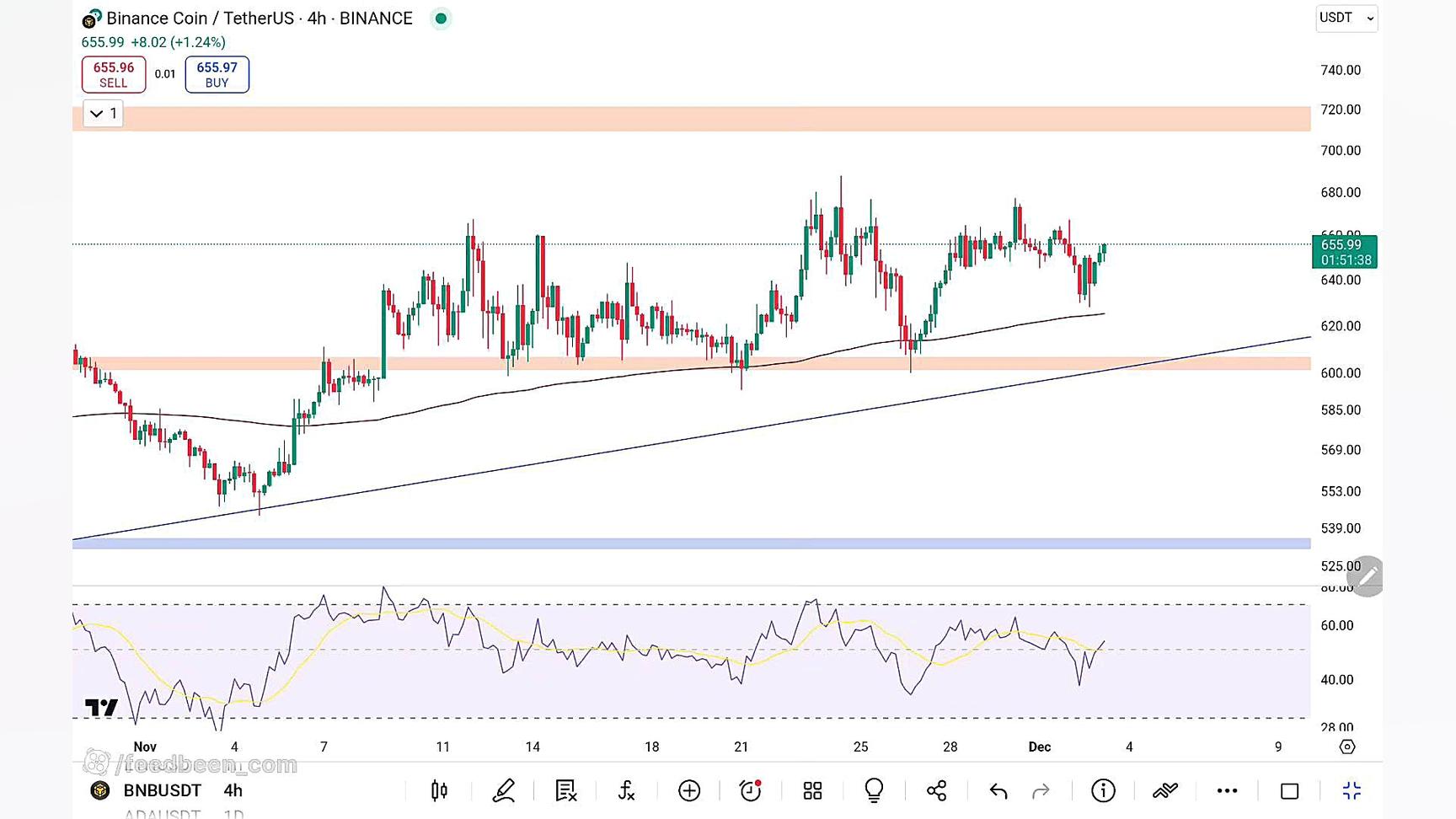Open the notes list icon
Screen dimensions: 1456x819
tap(565, 790)
